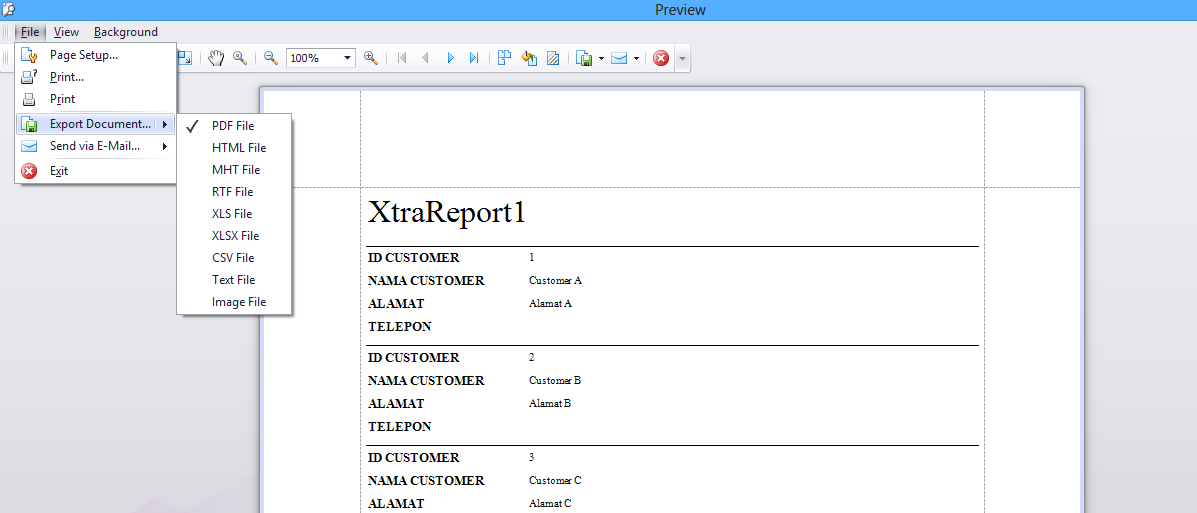
Task: Click the Page Setup icon in menu
Action: tap(29, 55)
